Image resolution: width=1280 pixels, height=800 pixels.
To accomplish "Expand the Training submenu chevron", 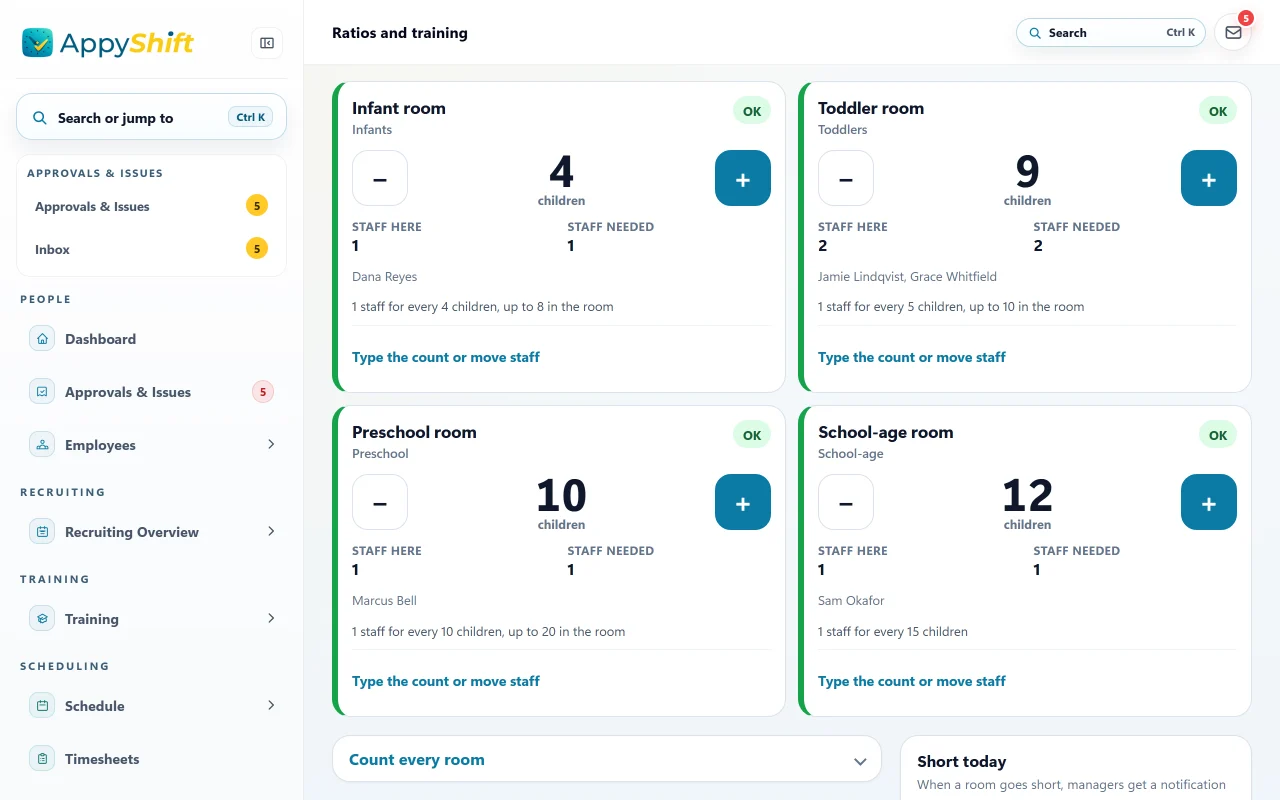I will coord(271,618).
